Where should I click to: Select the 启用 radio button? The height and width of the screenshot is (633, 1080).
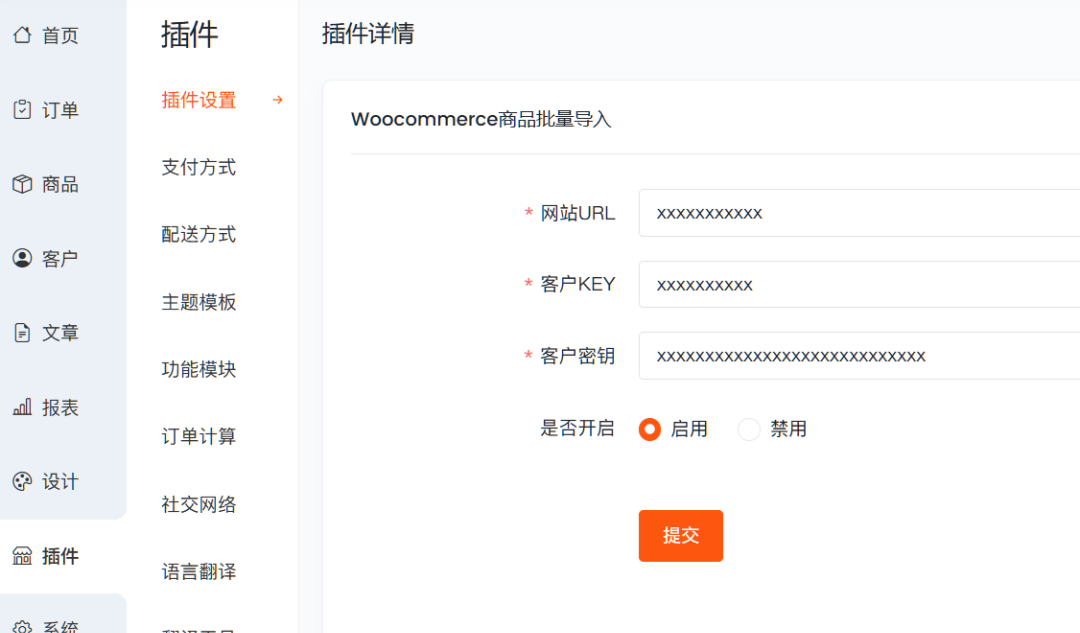(x=650, y=429)
